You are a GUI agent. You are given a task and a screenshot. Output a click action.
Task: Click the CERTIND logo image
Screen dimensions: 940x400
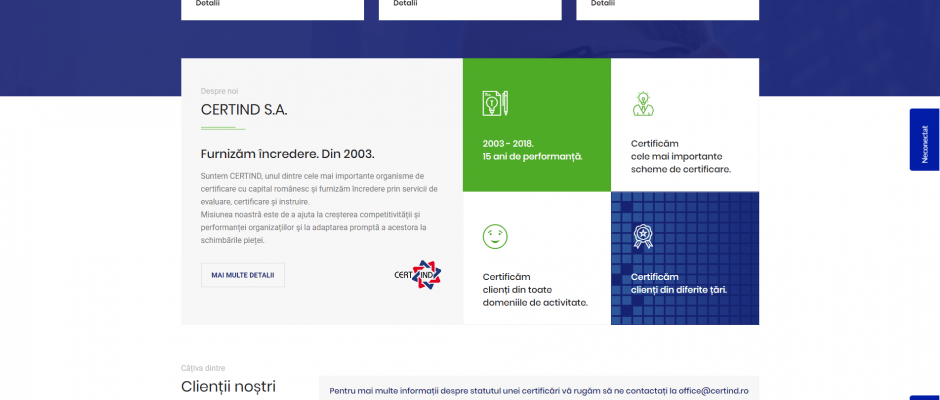[x=418, y=275]
